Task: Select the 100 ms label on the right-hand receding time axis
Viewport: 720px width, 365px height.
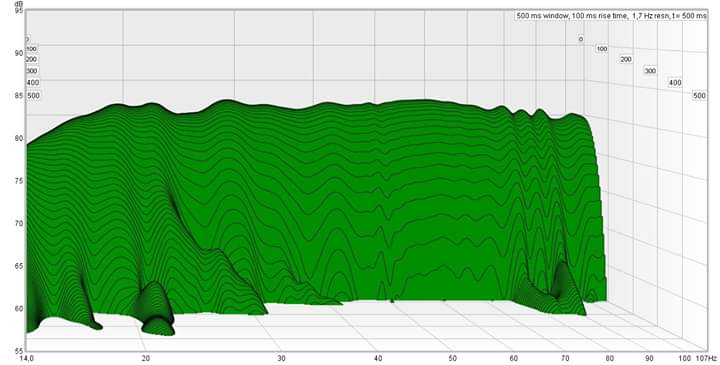Action: 602,49
